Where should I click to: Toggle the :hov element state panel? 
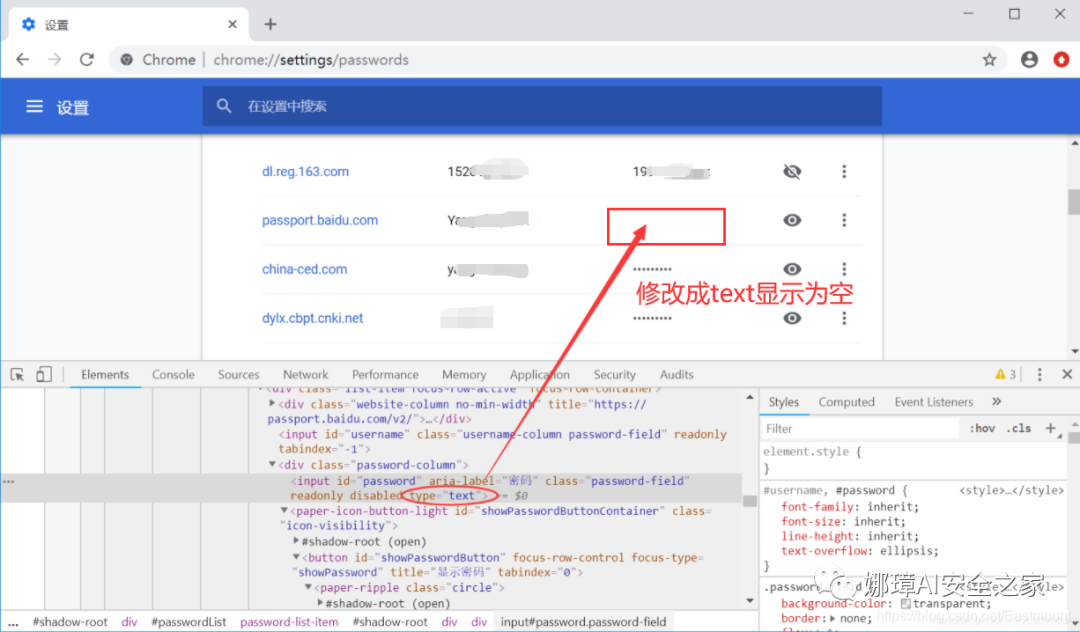point(982,428)
